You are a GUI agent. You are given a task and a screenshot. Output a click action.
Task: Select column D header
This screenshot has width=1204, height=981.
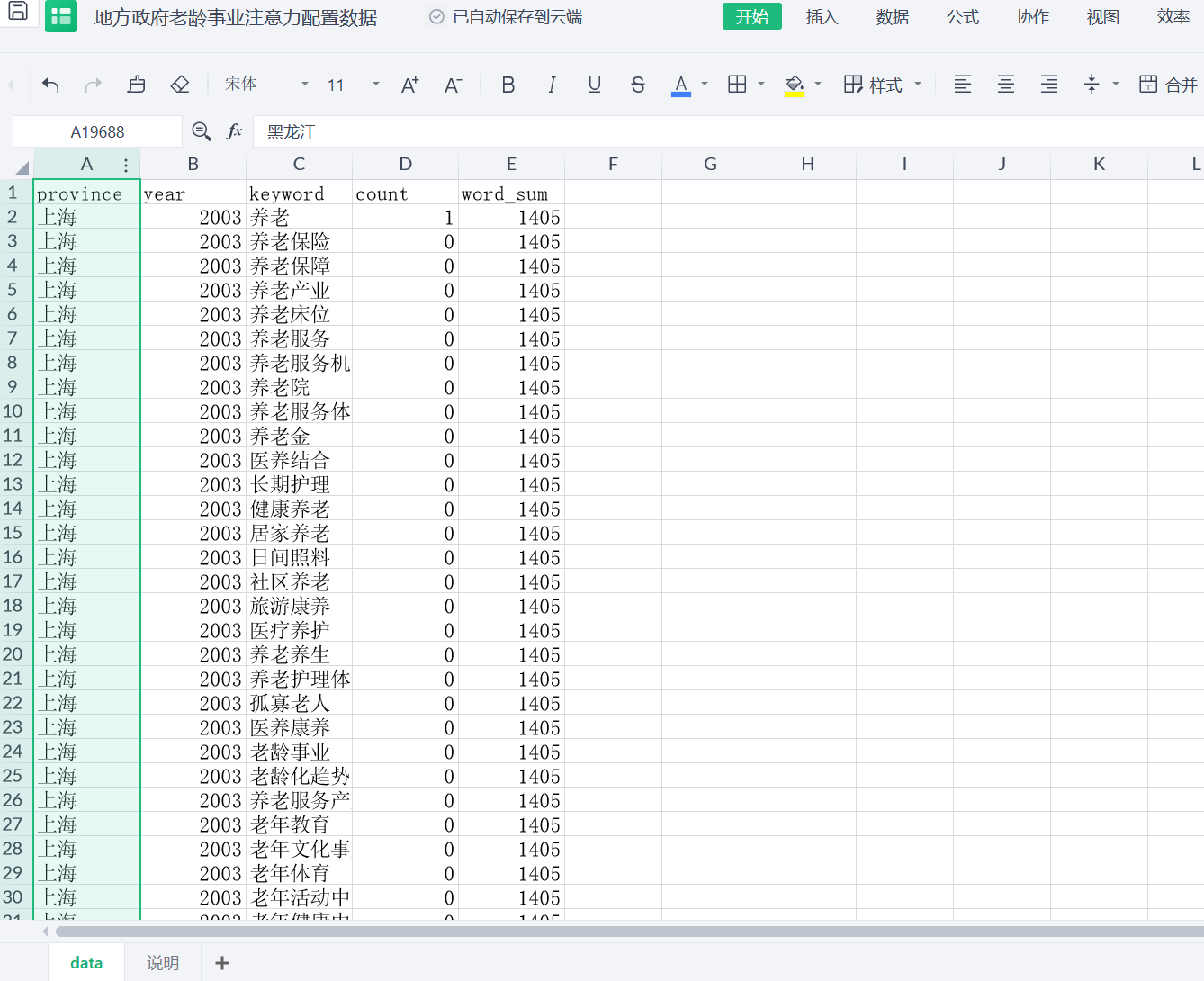tap(405, 164)
